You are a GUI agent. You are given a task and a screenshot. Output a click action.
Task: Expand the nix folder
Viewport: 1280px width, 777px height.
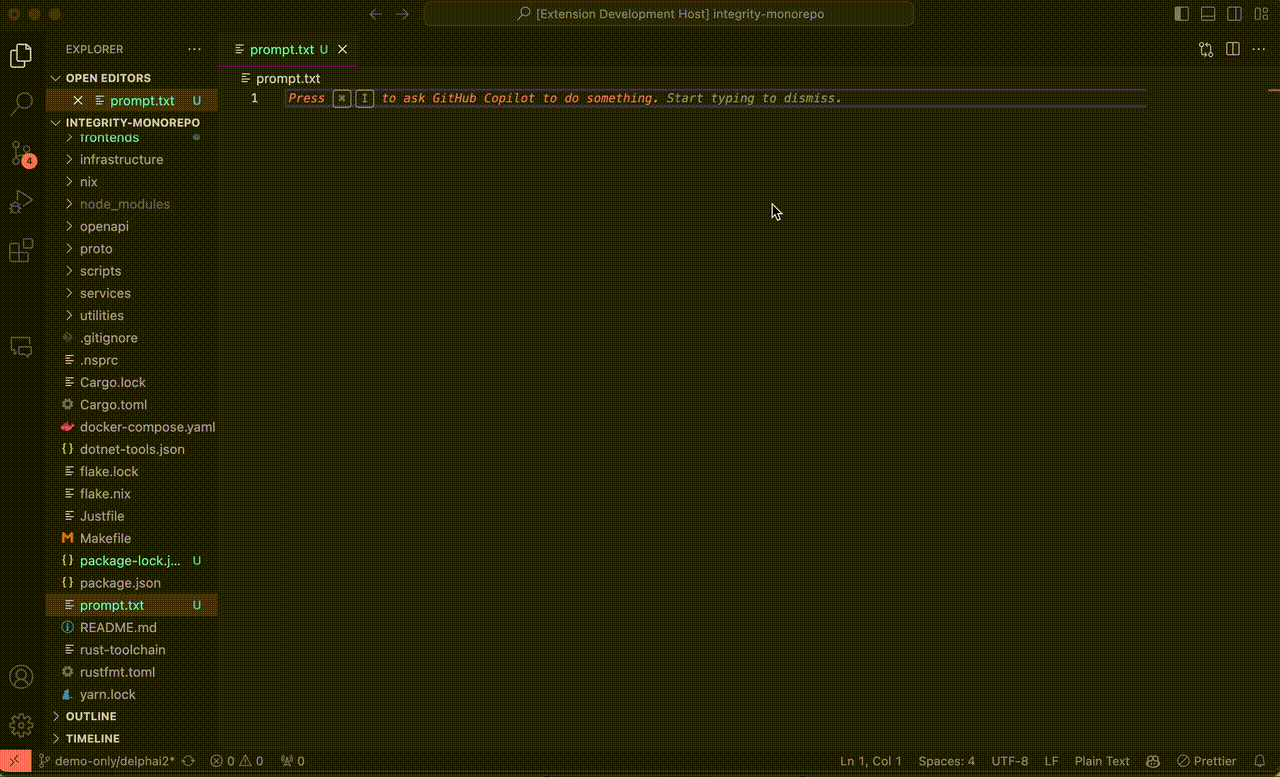click(x=131, y=182)
